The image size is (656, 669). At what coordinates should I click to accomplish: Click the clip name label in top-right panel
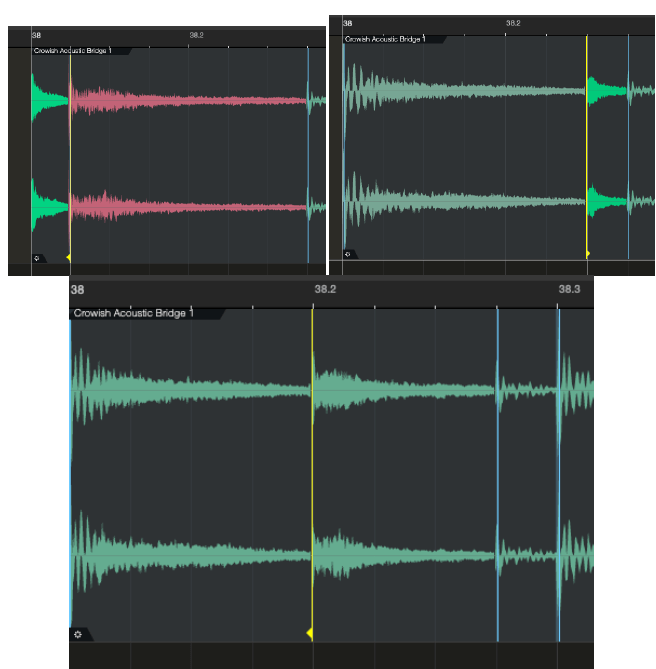[x=384, y=39]
